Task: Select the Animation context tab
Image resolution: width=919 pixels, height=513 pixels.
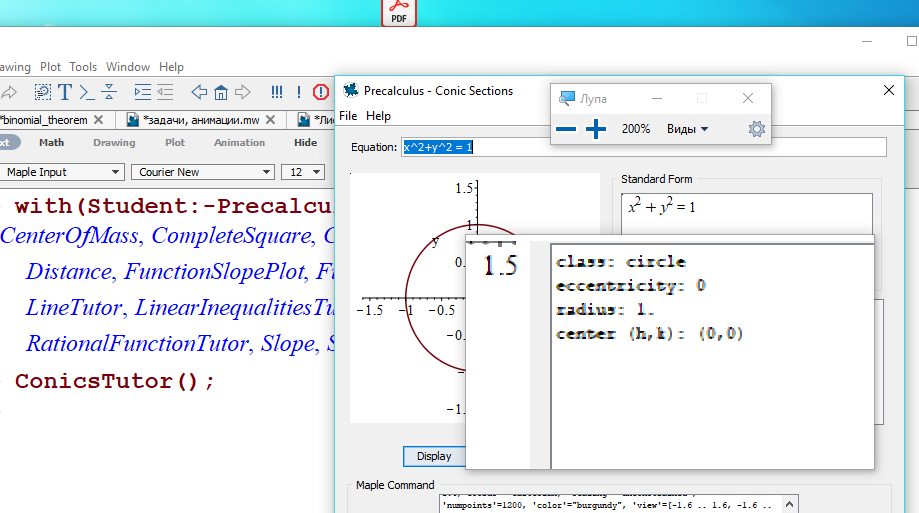Action: (x=239, y=142)
